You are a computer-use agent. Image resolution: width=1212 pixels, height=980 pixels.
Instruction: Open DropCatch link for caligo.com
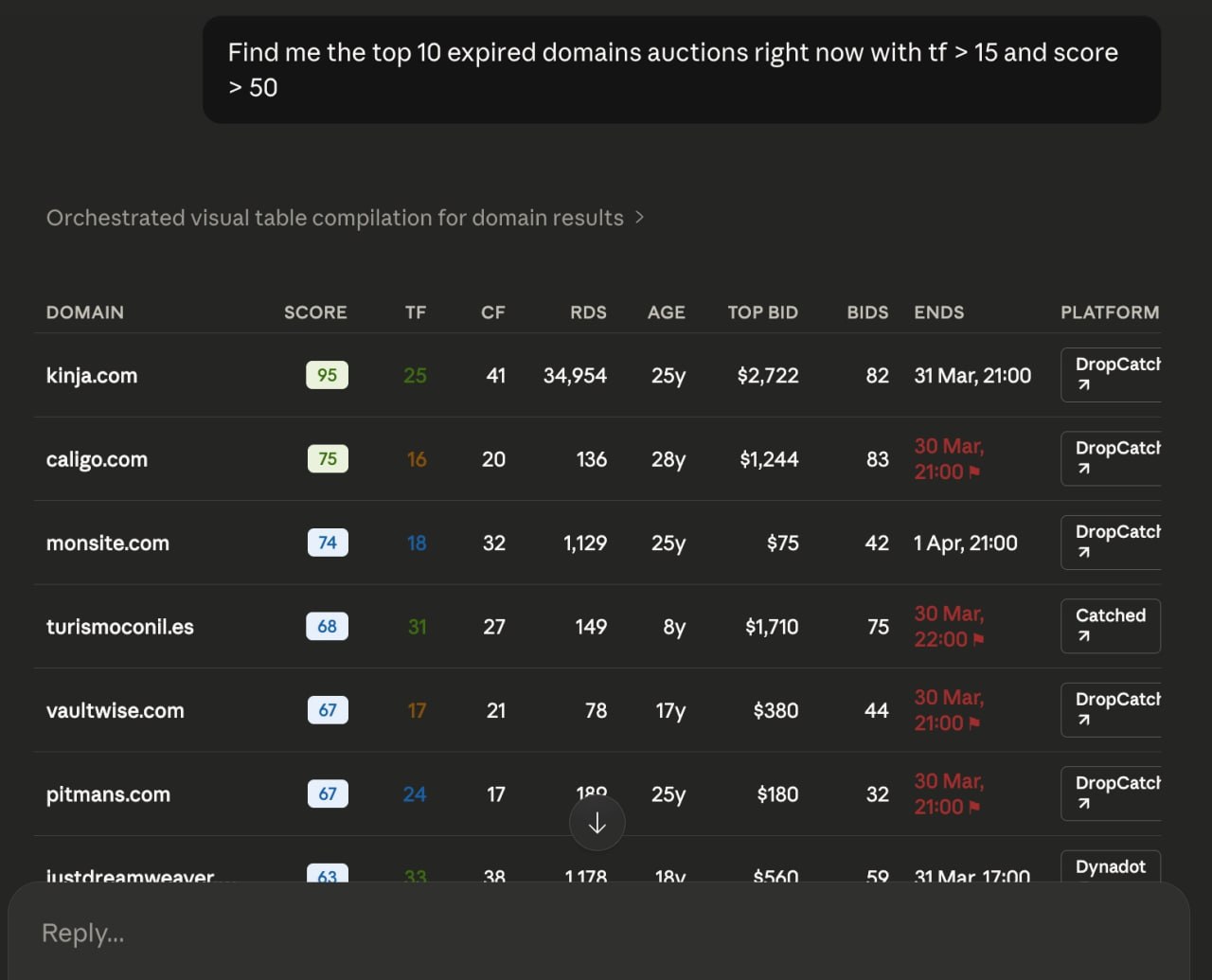coord(1112,459)
